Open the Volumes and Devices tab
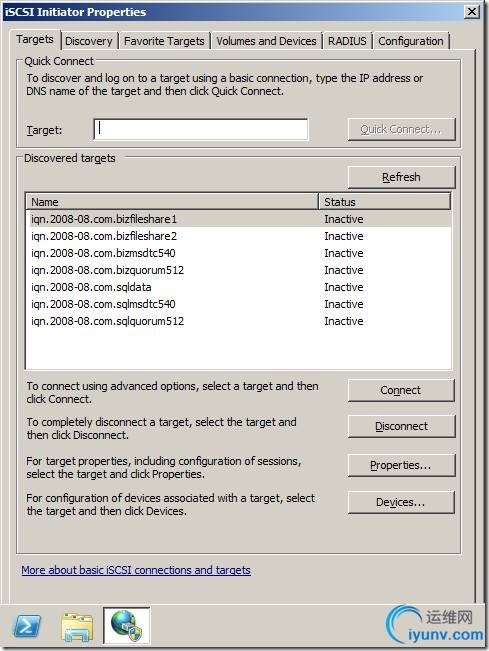 pos(266,41)
